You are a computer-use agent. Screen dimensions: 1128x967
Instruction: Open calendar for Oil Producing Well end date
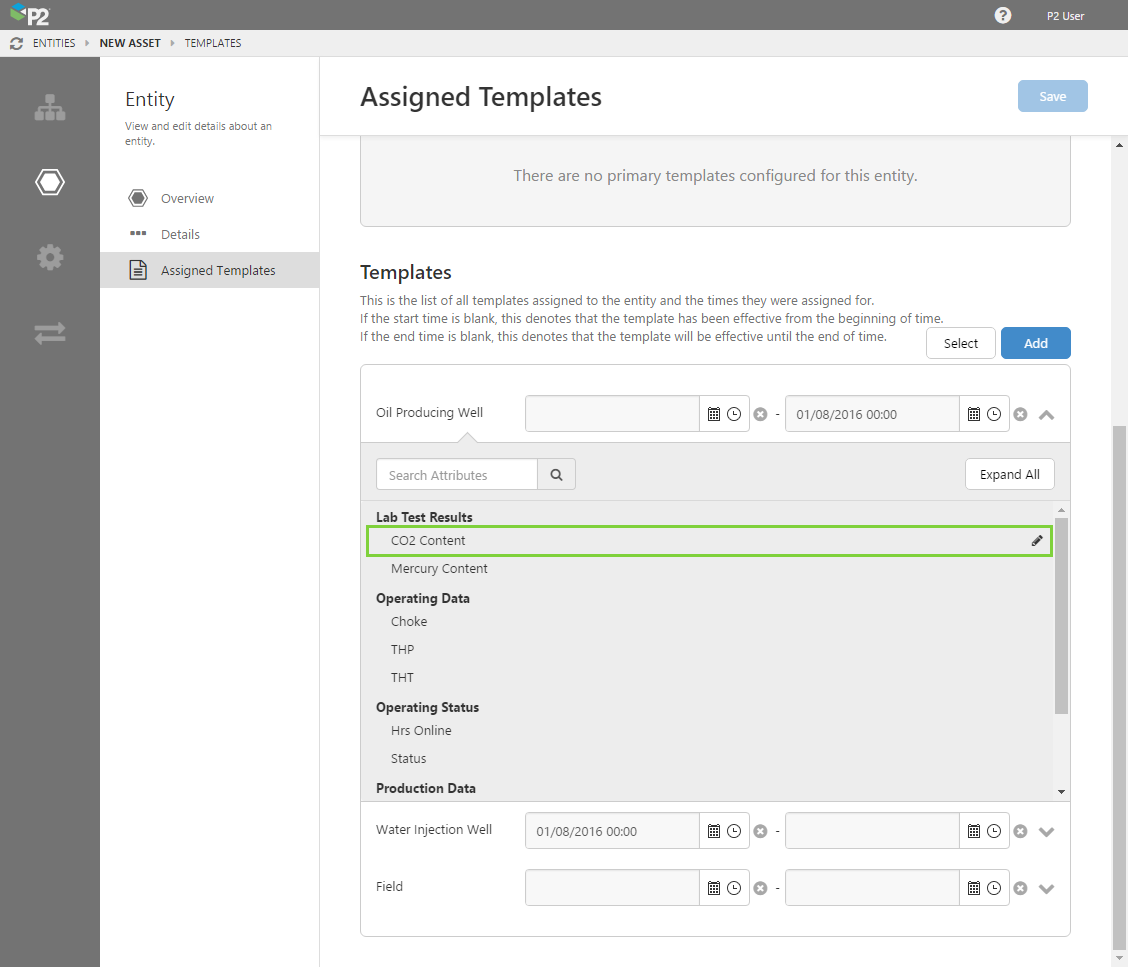coord(973,414)
